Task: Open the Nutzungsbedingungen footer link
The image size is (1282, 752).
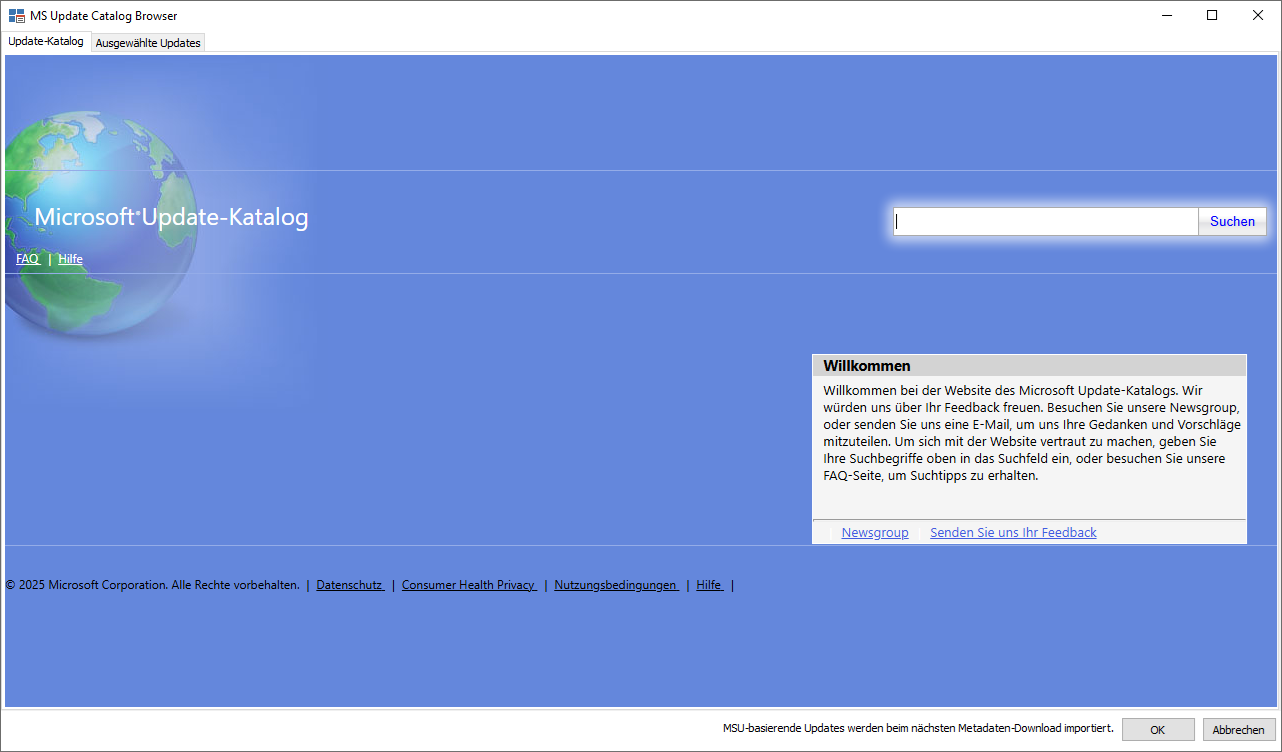Action: [x=615, y=586]
